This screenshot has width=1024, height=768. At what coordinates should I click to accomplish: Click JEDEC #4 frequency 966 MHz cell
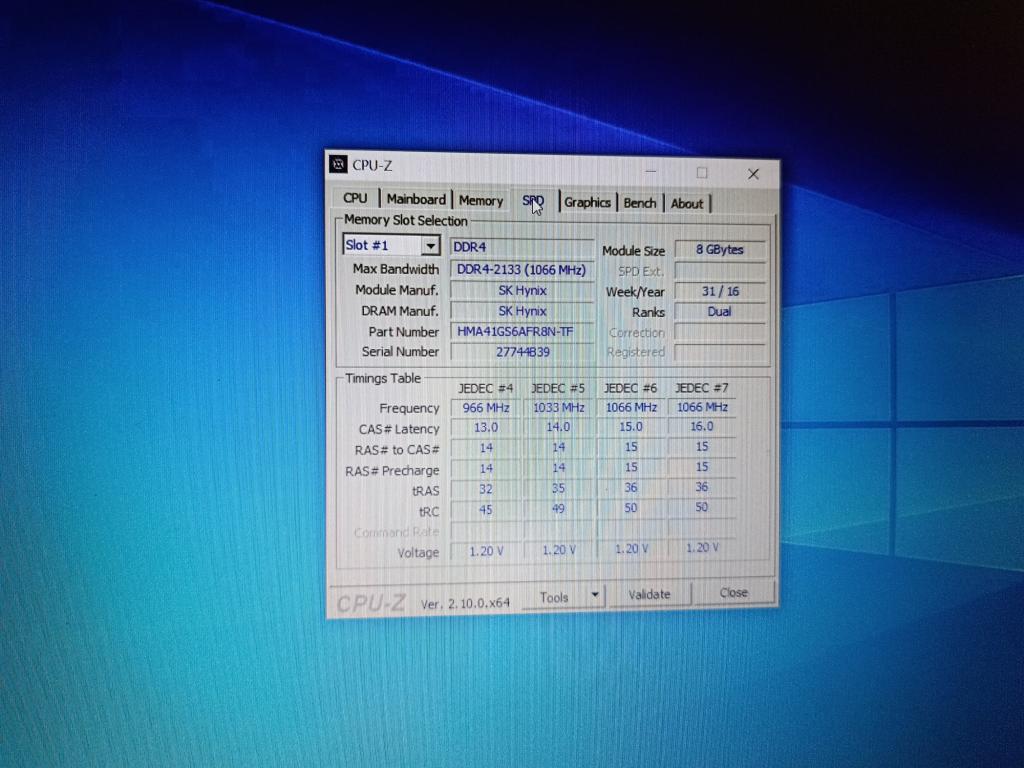click(x=486, y=408)
